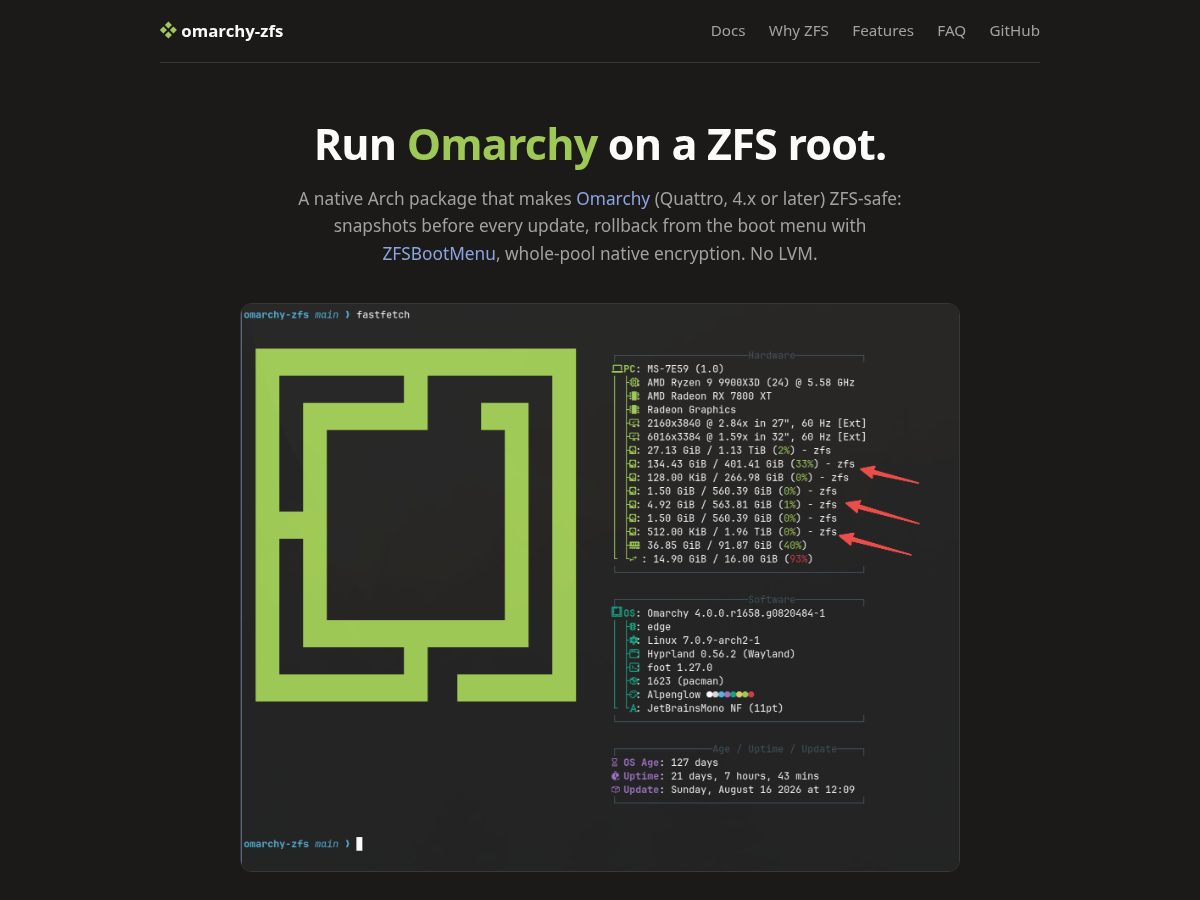This screenshot has width=1200, height=900.
Task: Click the CPU icon beside AMD Ryzen 9
Action: (633, 382)
